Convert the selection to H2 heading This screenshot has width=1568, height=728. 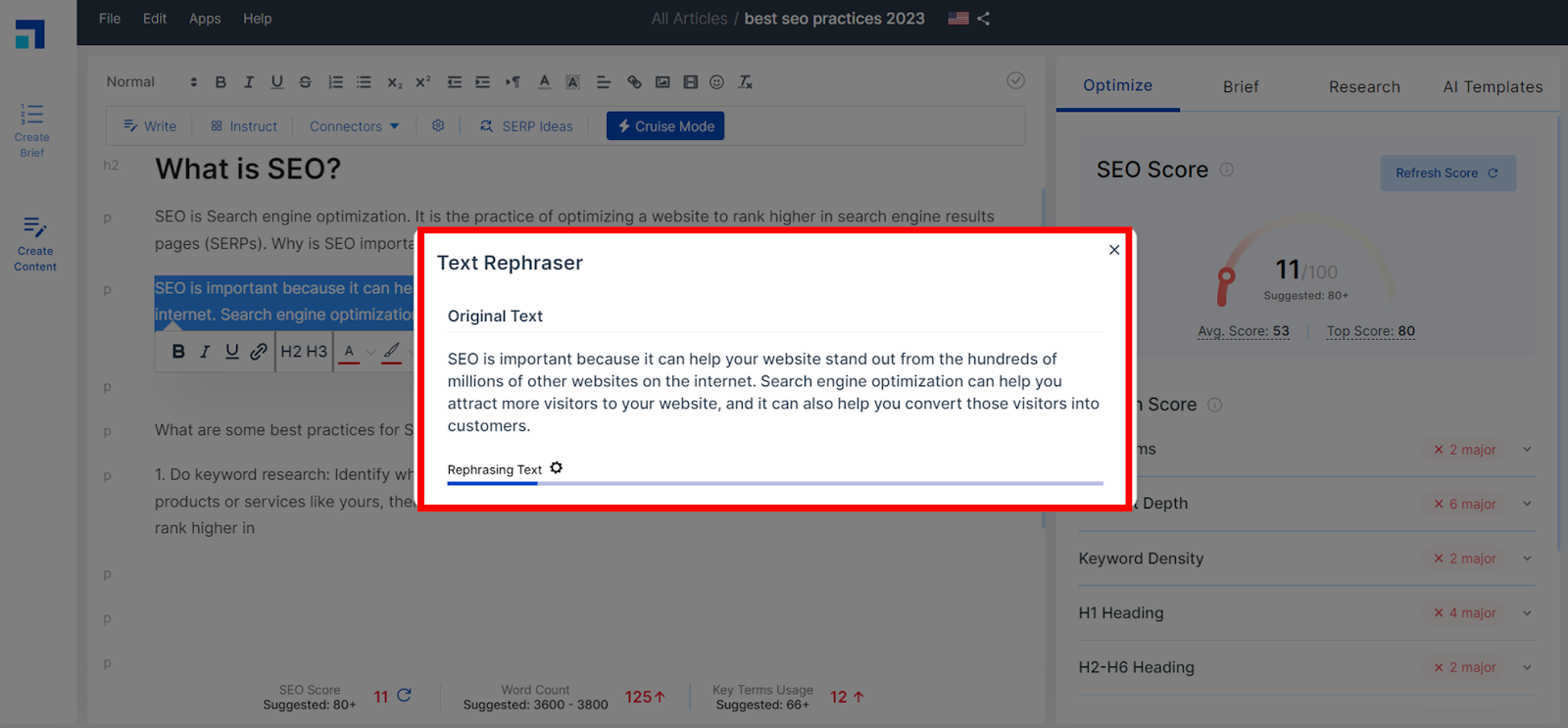[291, 351]
